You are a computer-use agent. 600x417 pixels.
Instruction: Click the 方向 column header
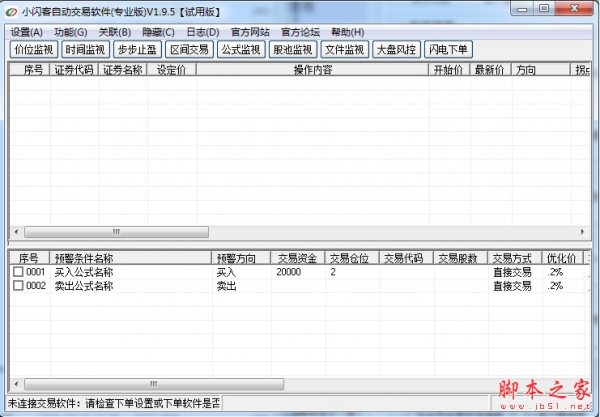(541, 70)
